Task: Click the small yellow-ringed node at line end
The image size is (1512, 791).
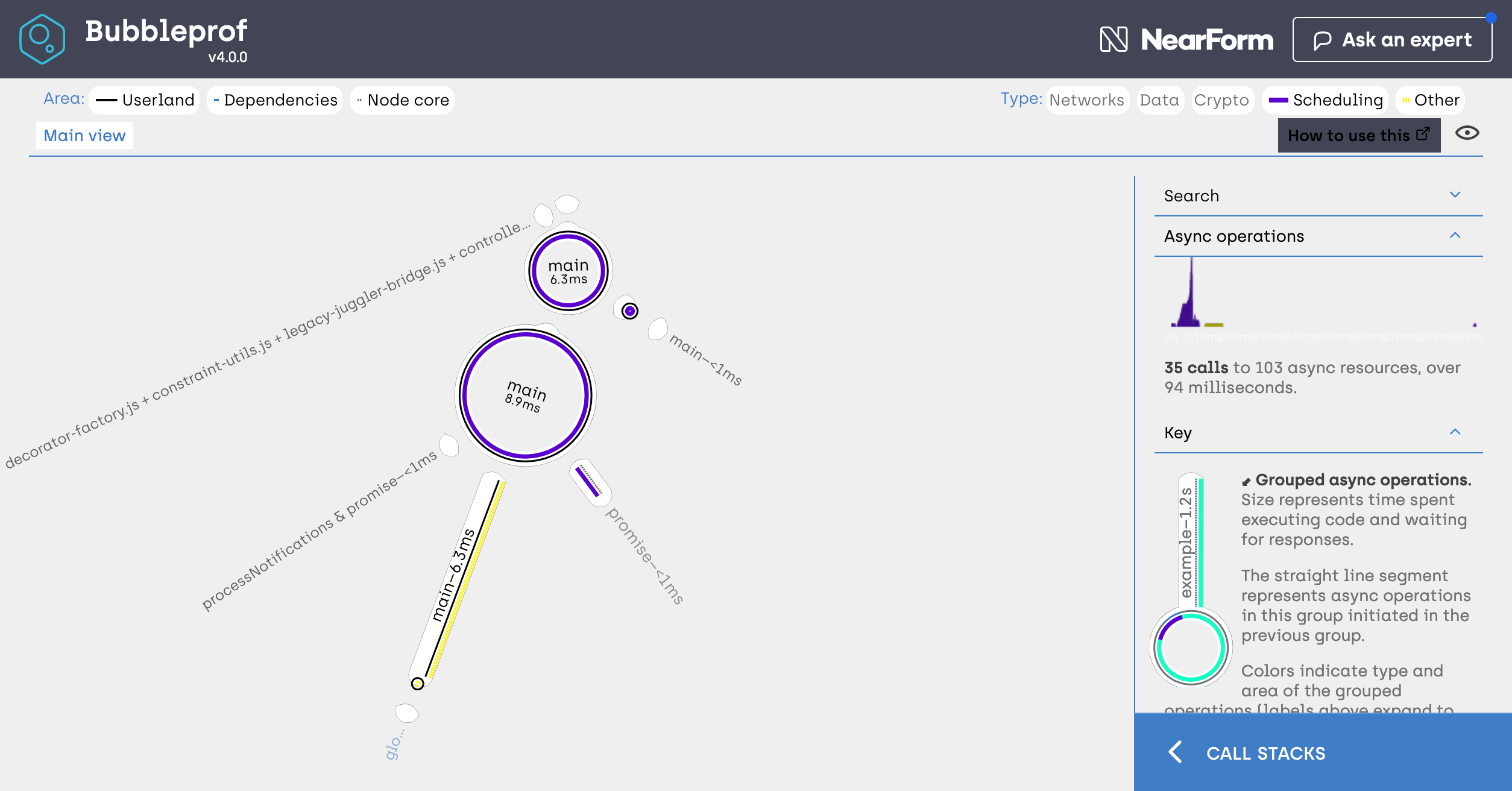Action: click(x=417, y=684)
